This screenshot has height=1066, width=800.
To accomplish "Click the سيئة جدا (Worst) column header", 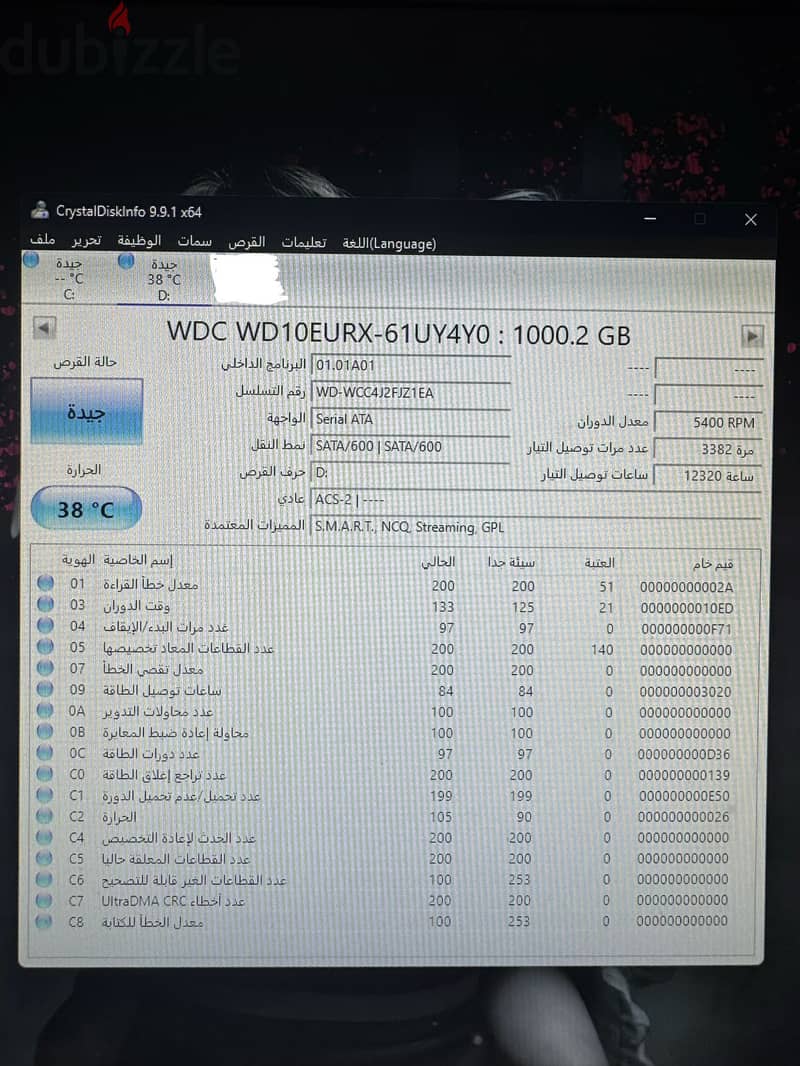I will (x=511, y=562).
